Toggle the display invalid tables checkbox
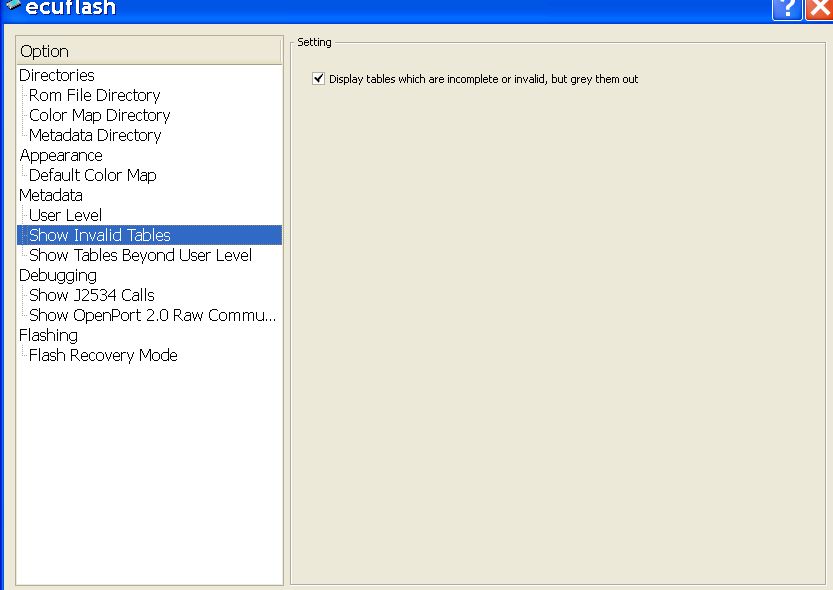This screenshot has height=590, width=833. 318,79
